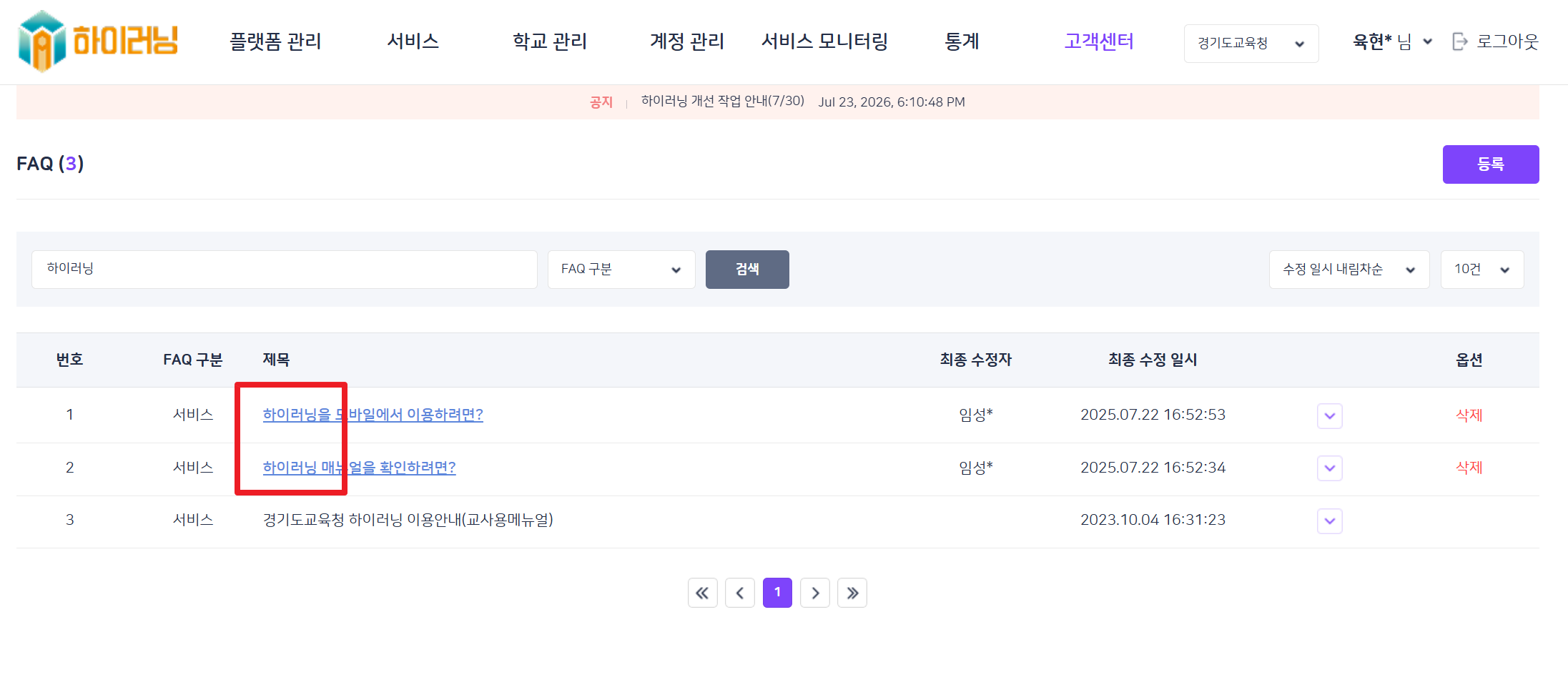
Task: Open the 고객센터 menu
Action: point(1099,41)
